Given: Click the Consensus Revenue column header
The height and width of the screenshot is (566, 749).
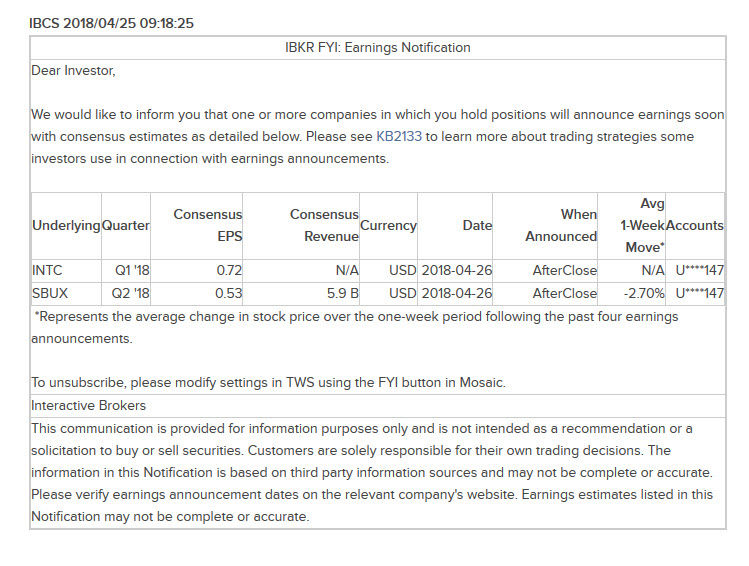Looking at the screenshot, I should [x=324, y=226].
